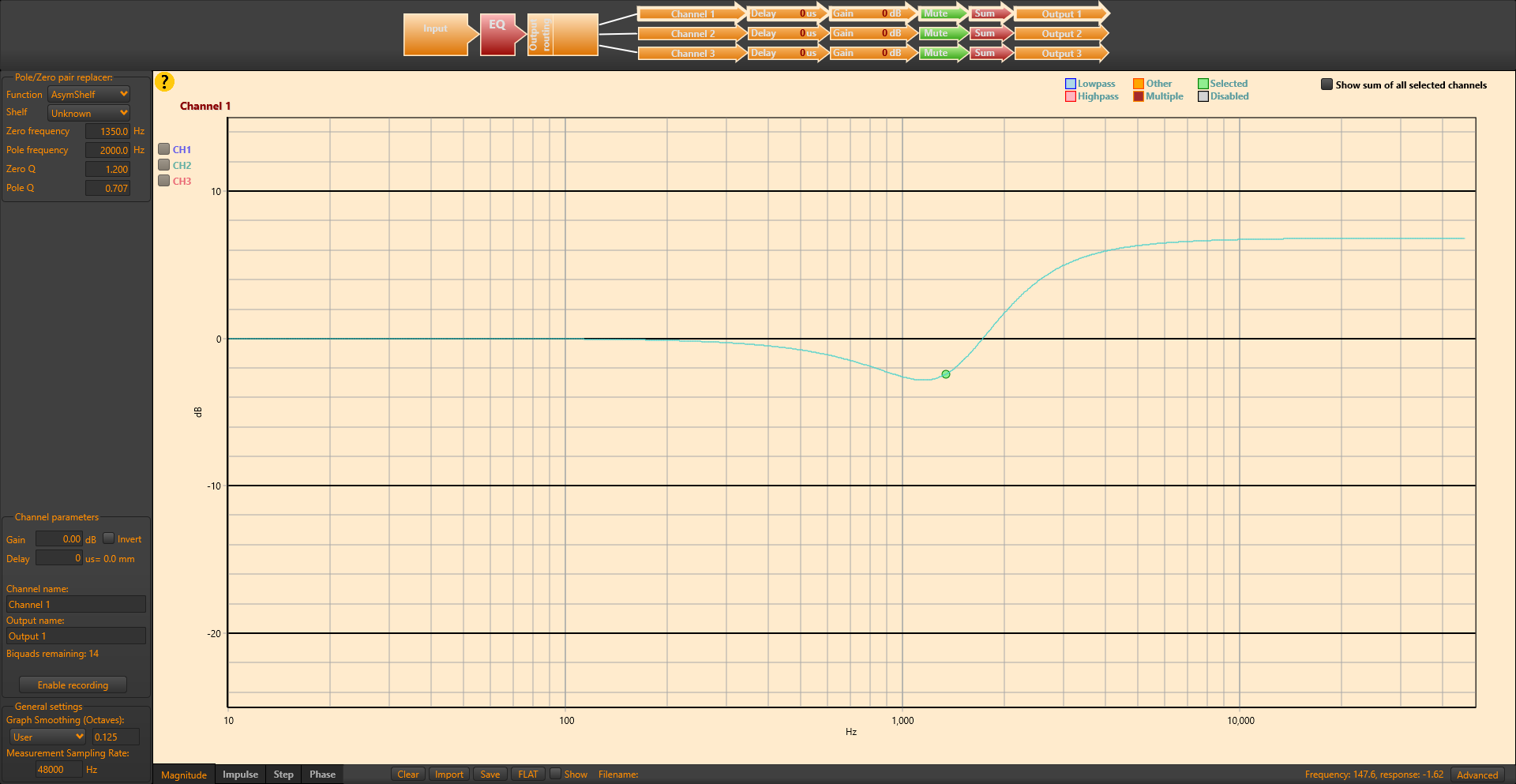Click the Measurement Sampling Rate field

(59, 769)
